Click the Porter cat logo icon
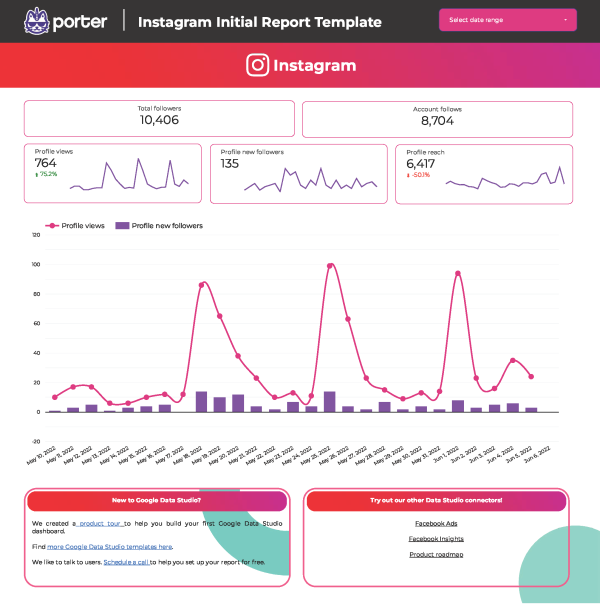The image size is (600, 604). [x=37, y=21]
